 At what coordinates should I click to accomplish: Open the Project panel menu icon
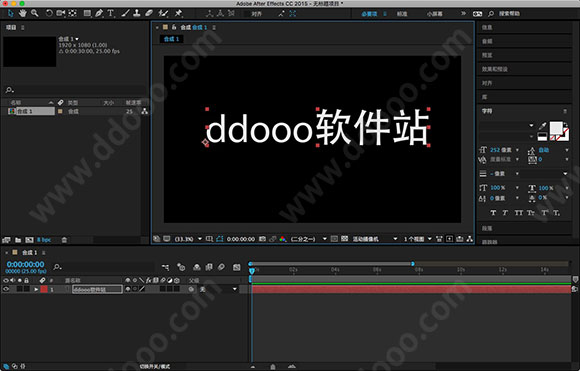click(x=23, y=27)
